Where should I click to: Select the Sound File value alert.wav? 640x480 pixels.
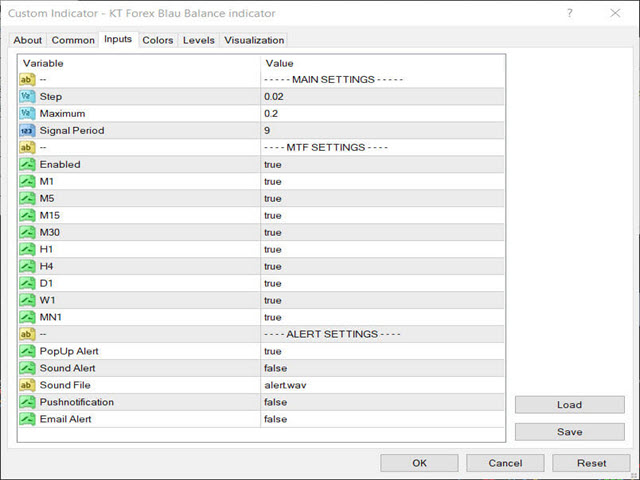(x=285, y=385)
